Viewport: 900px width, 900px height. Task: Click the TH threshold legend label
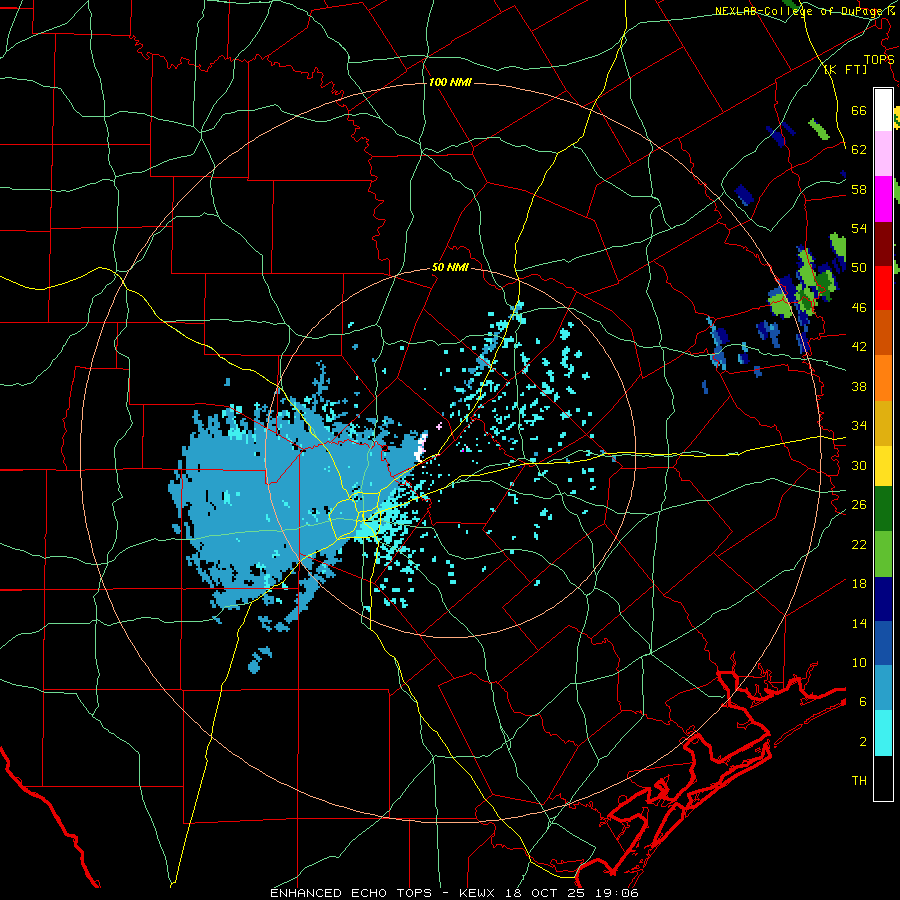(x=859, y=781)
